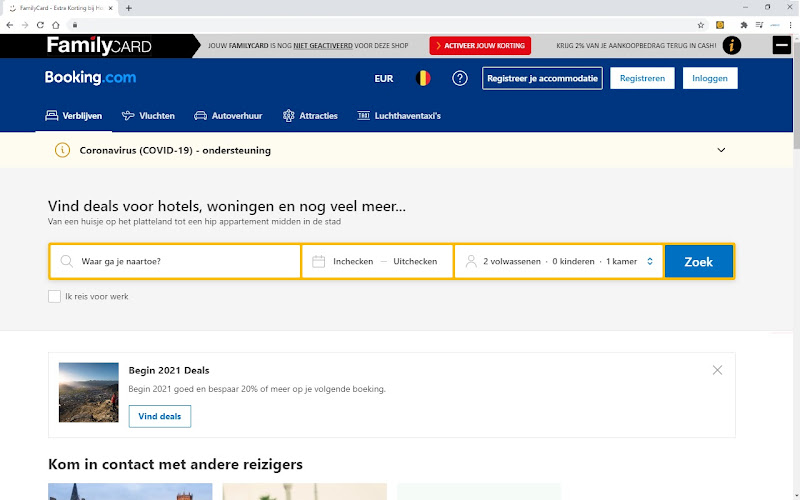Open the EUR currency selector

(384, 79)
